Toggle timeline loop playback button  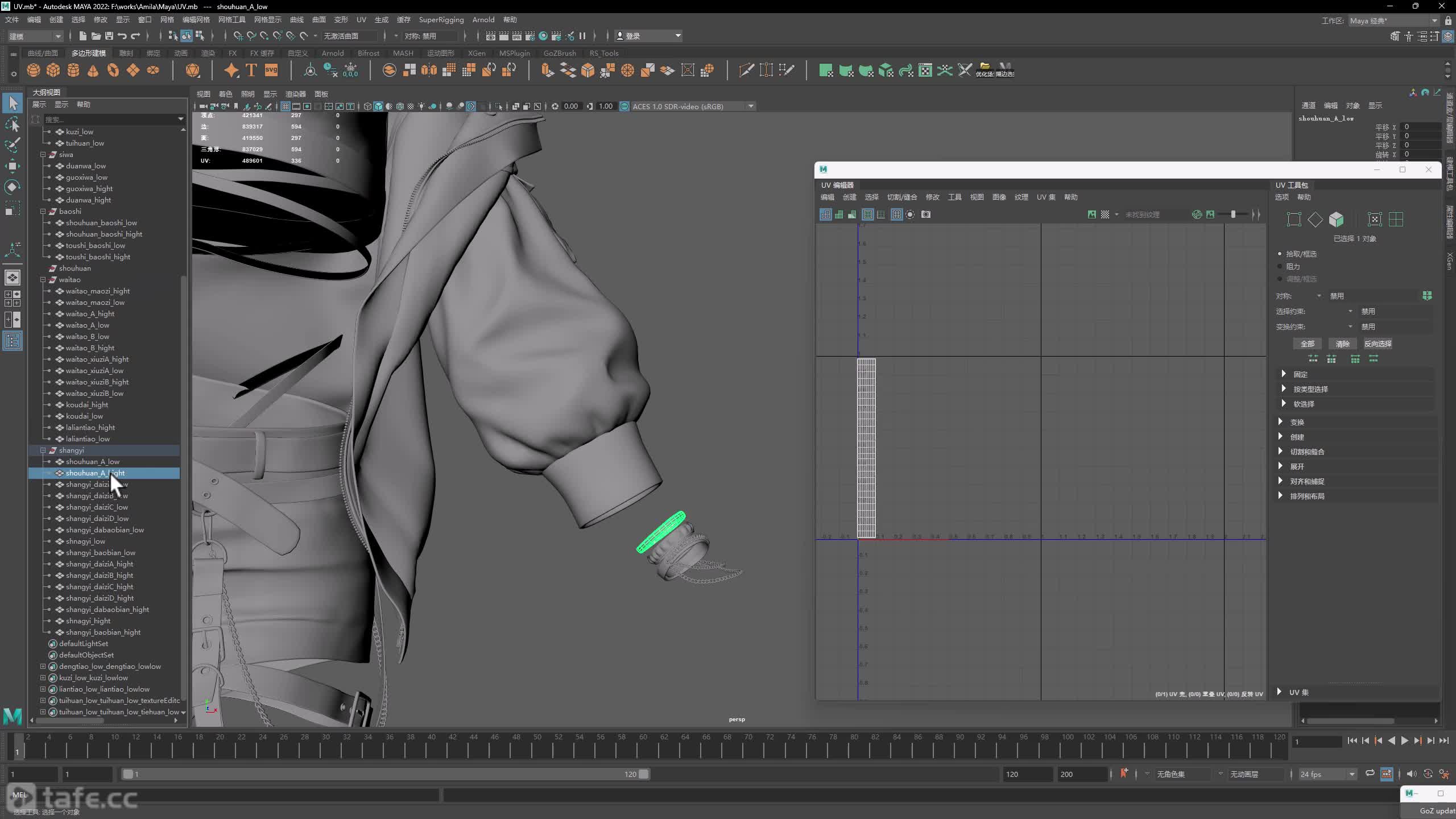[1370, 773]
